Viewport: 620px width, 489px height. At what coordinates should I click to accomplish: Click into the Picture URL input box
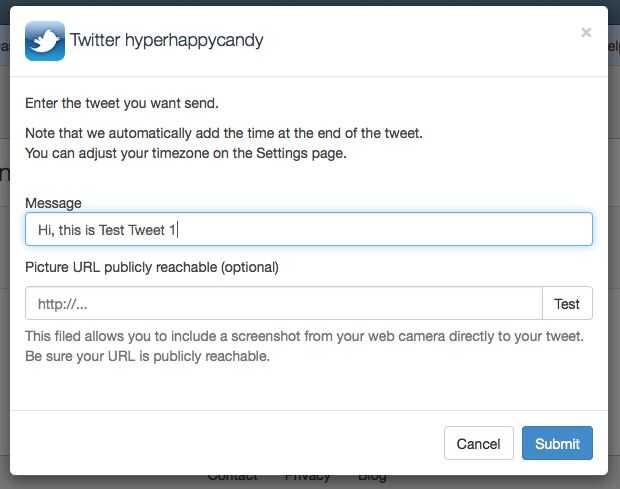click(283, 303)
